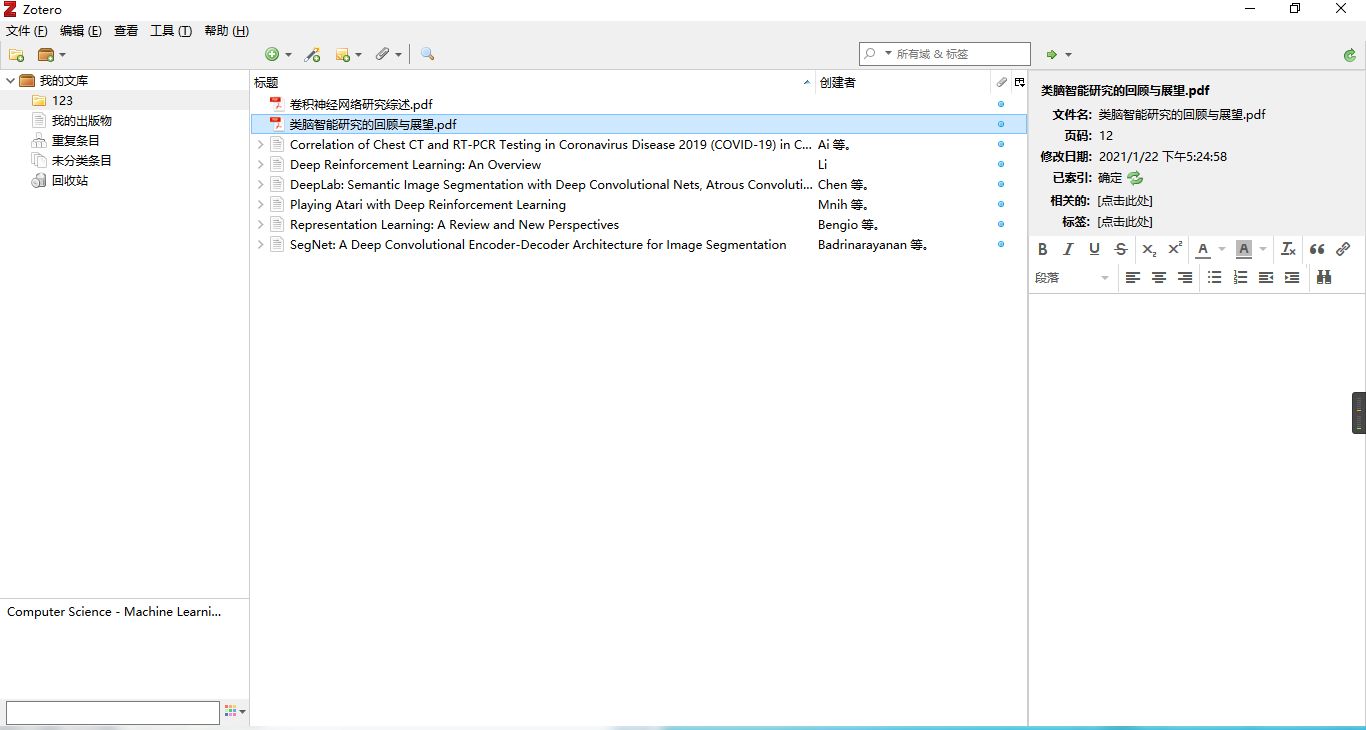1366x730 pixels.
Task: Open the tag selector colored-grid menu icon
Action: coord(235,712)
